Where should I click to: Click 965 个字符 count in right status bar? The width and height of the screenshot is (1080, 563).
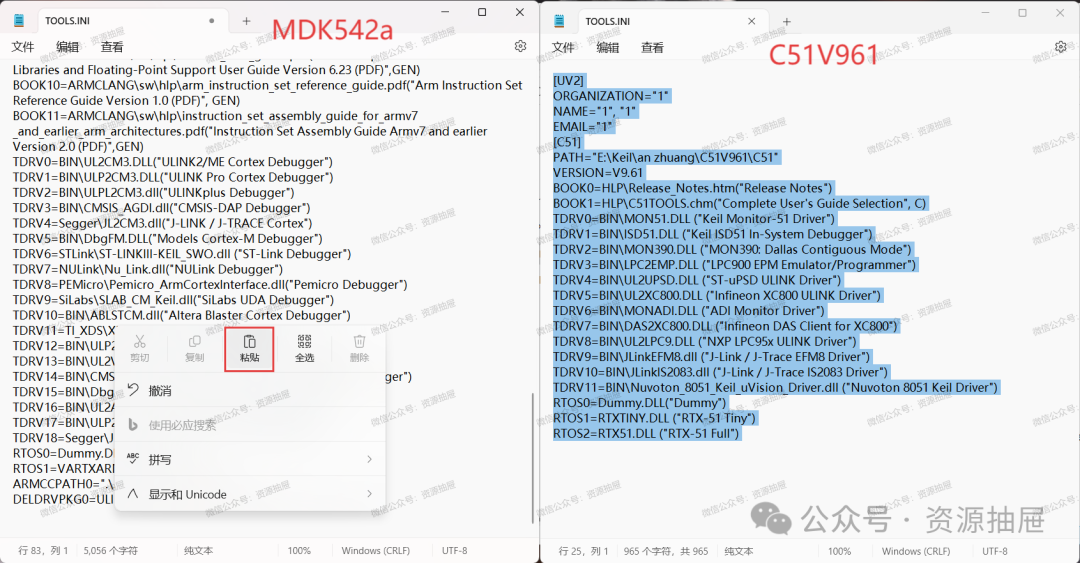point(666,551)
